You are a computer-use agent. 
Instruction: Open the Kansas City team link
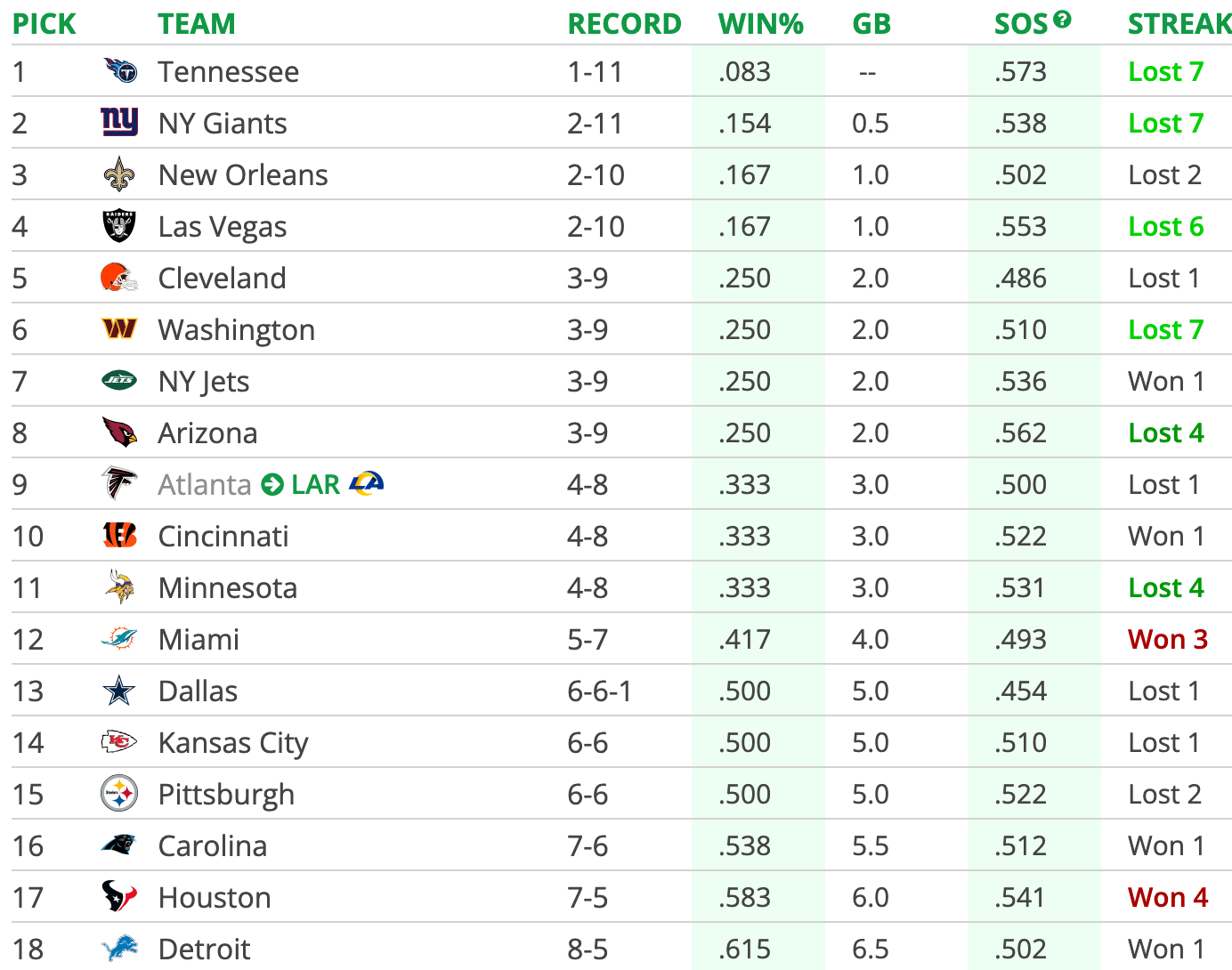pyautogui.click(x=233, y=743)
